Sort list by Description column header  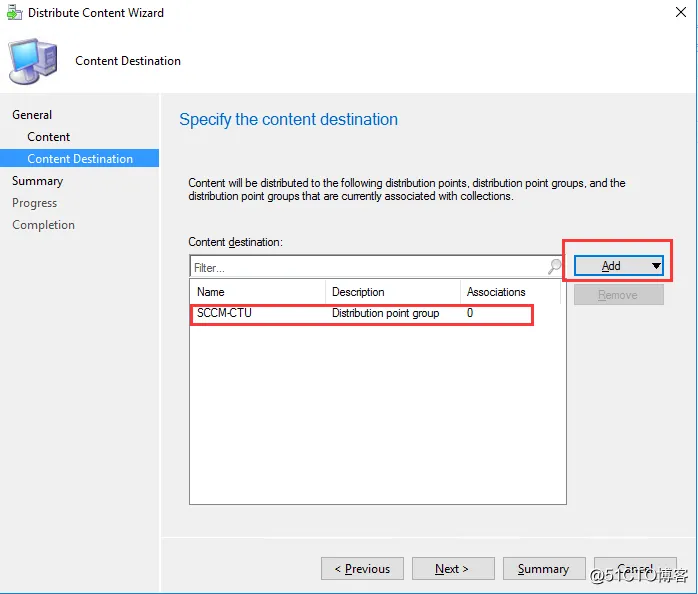[393, 292]
